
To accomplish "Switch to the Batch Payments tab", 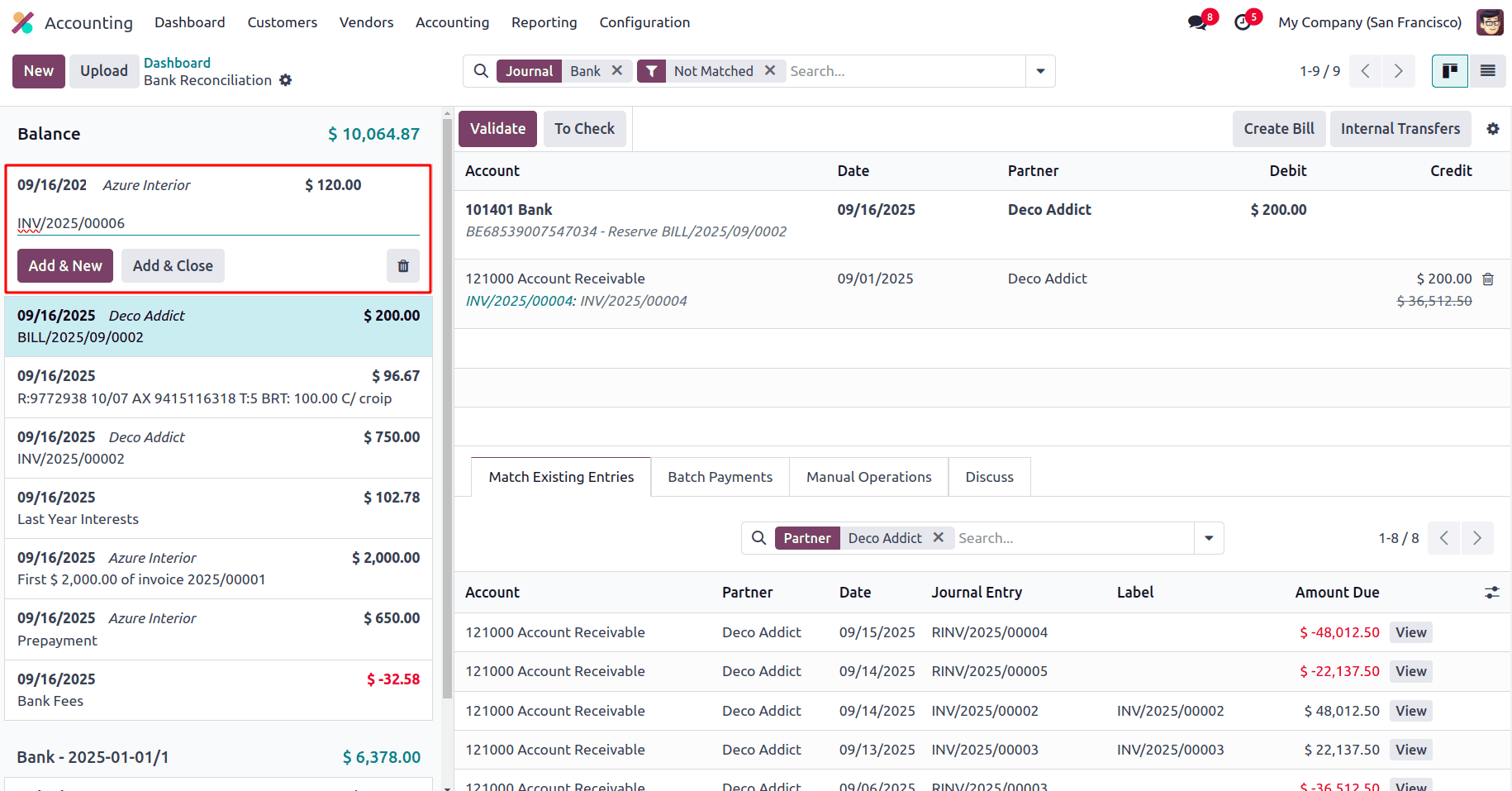I will click(720, 477).
